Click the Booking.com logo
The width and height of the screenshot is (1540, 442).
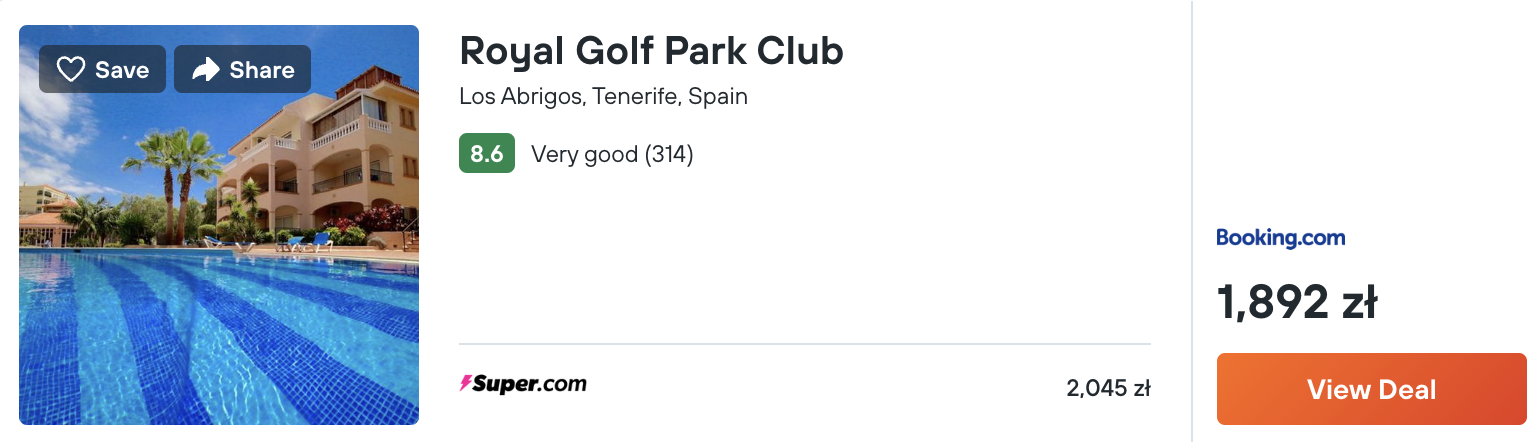click(1281, 237)
